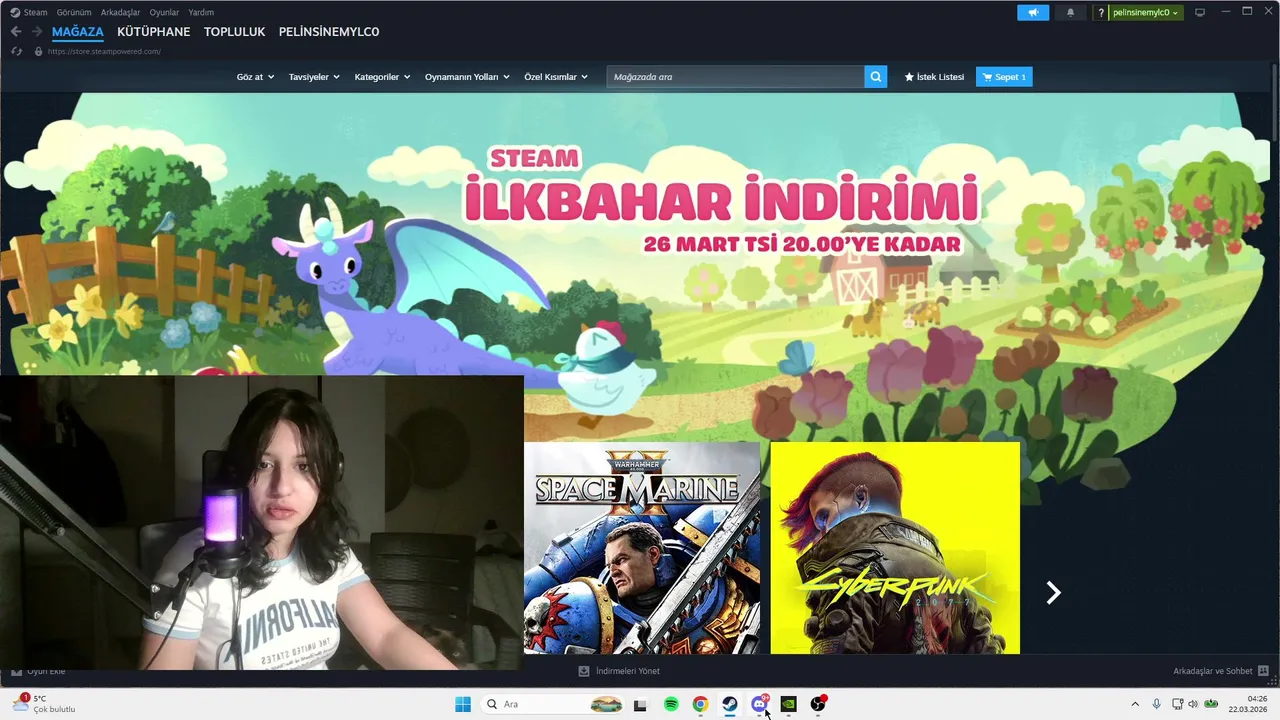
Task: Click the Windows taskbar Ara search box
Action: coord(552,704)
